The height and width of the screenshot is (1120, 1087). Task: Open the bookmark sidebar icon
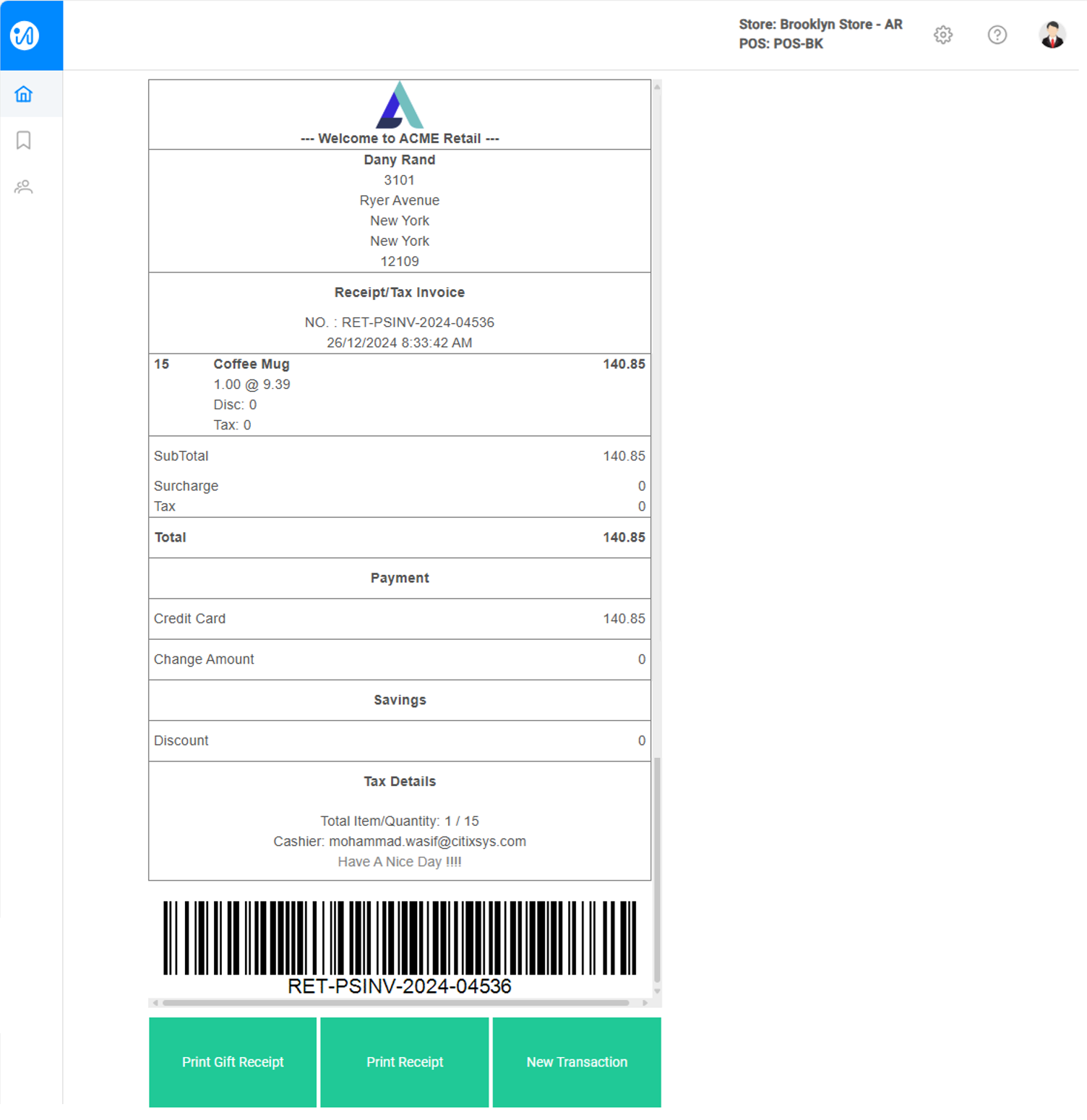[24, 140]
